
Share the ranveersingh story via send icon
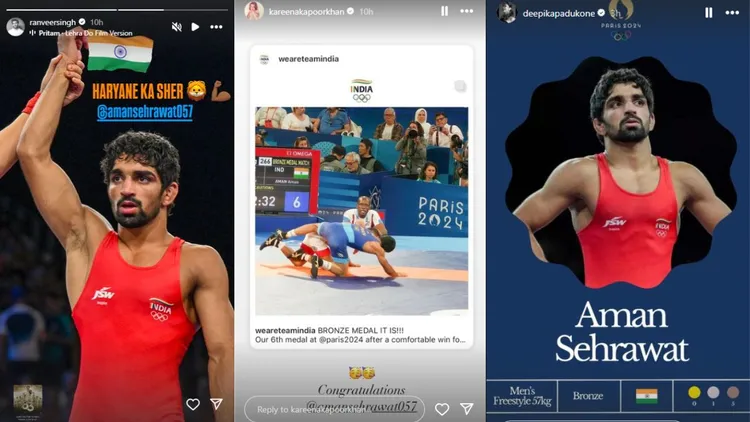[x=216, y=404]
